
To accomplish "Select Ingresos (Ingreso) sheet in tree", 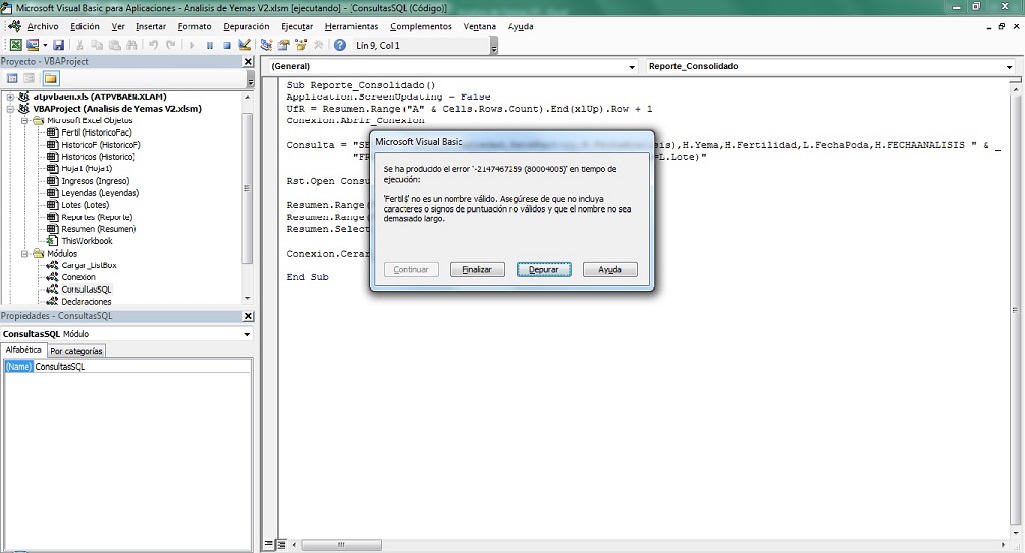I will coord(95,181).
